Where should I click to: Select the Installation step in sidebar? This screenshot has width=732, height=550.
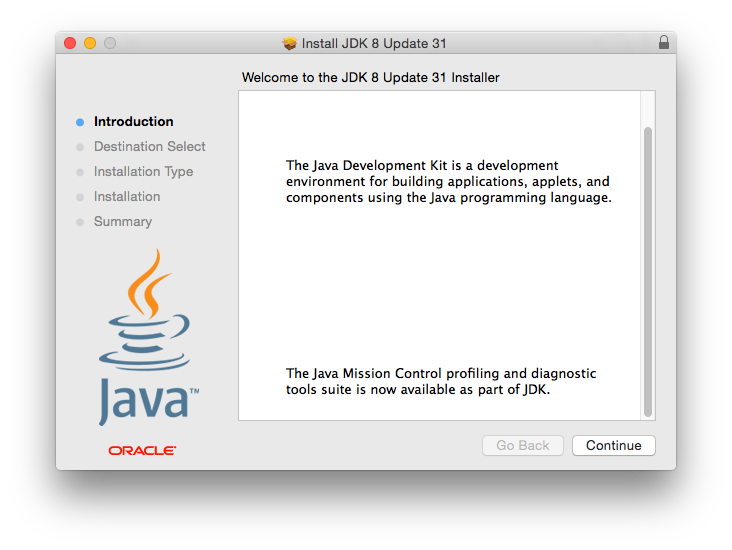127,197
